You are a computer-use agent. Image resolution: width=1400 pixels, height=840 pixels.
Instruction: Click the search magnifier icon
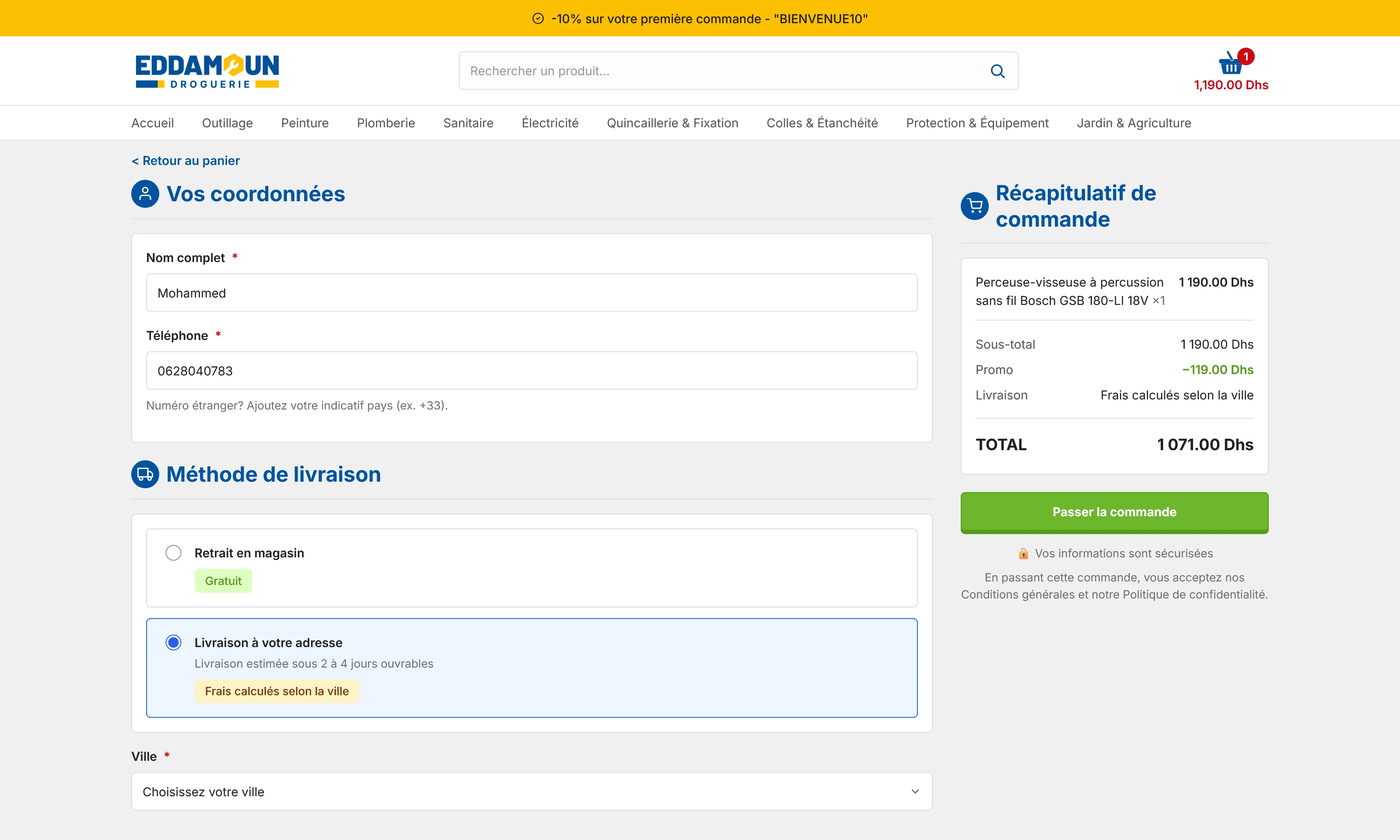[x=997, y=71]
